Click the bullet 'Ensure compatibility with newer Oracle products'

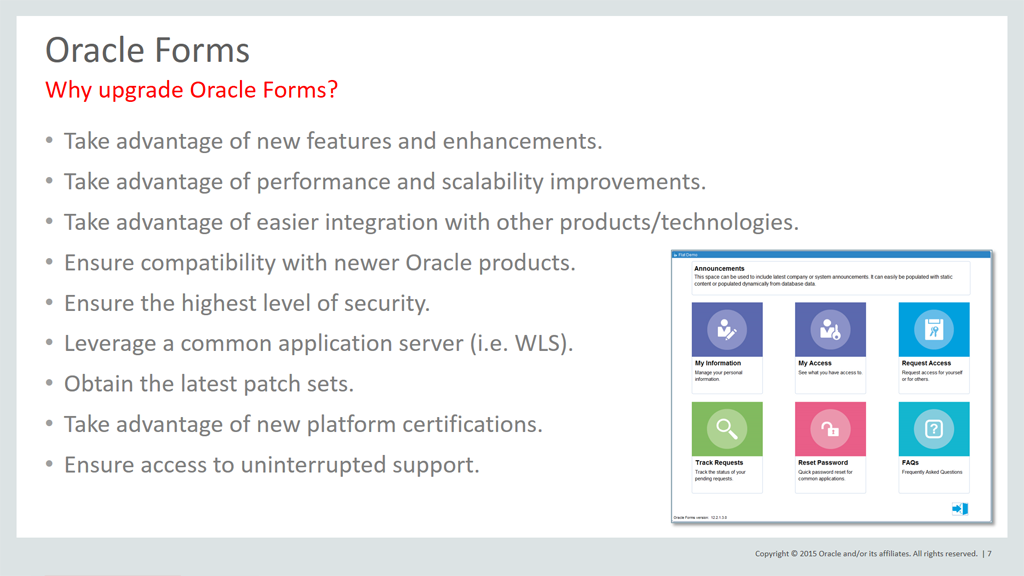pyautogui.click(x=319, y=263)
